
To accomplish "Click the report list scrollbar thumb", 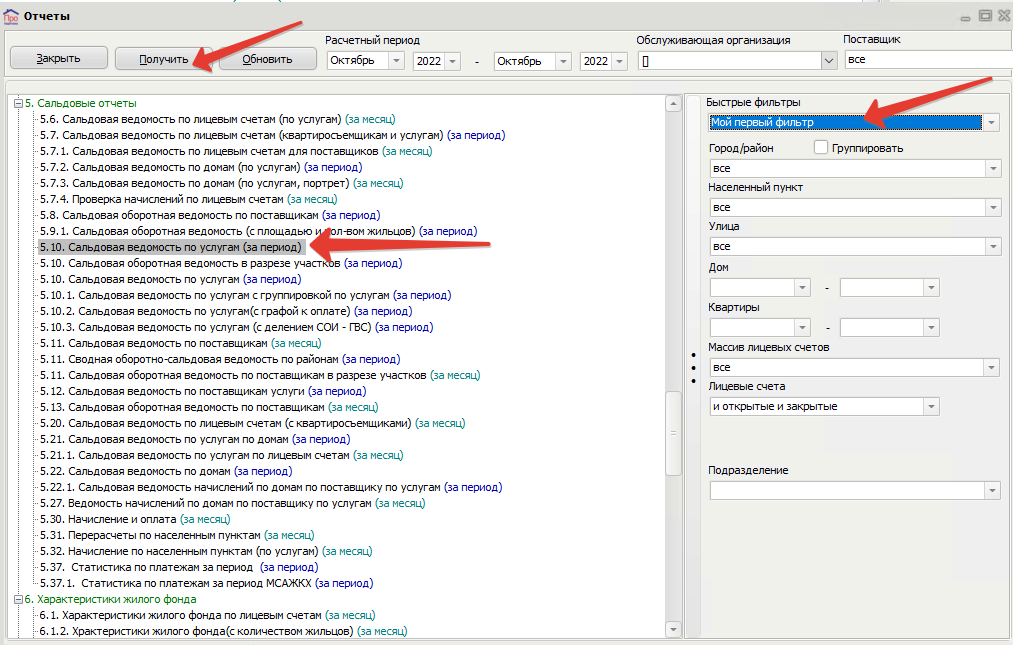I will 673,433.
